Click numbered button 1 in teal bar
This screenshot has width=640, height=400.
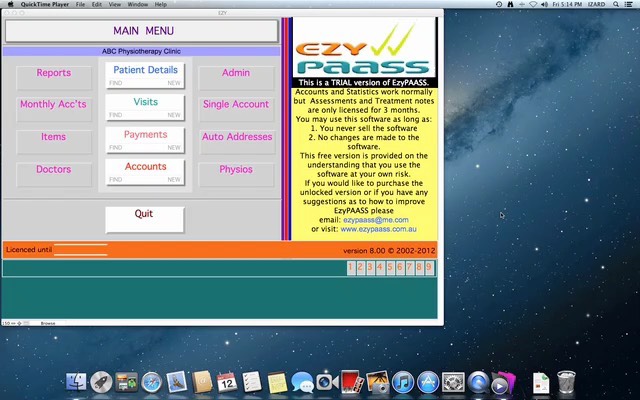(351, 268)
